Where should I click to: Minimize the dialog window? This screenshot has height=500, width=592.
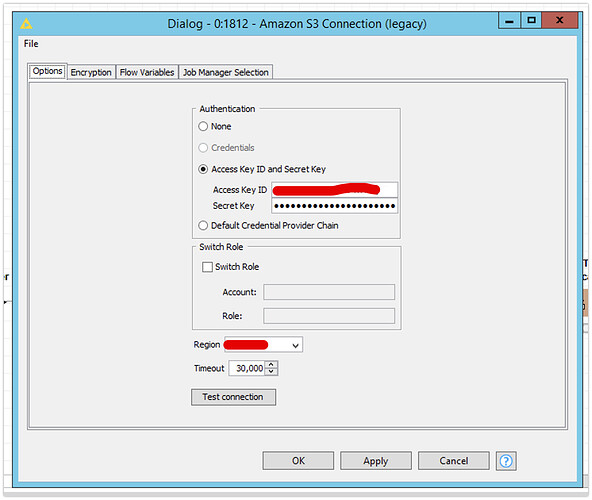[509, 21]
